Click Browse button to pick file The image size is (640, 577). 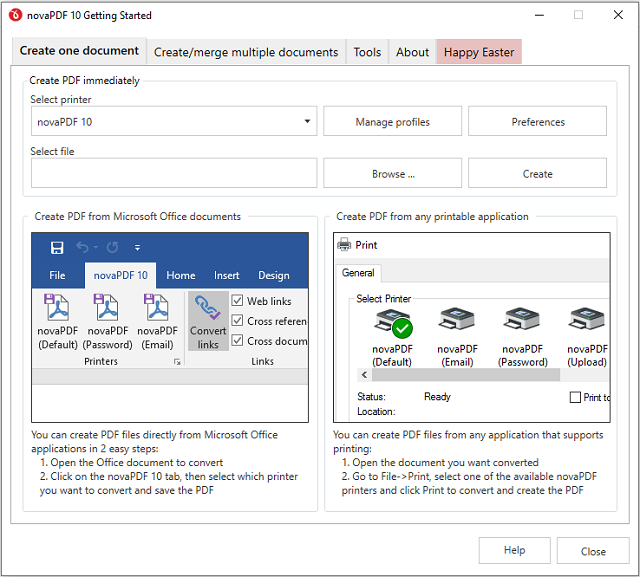coord(393,173)
